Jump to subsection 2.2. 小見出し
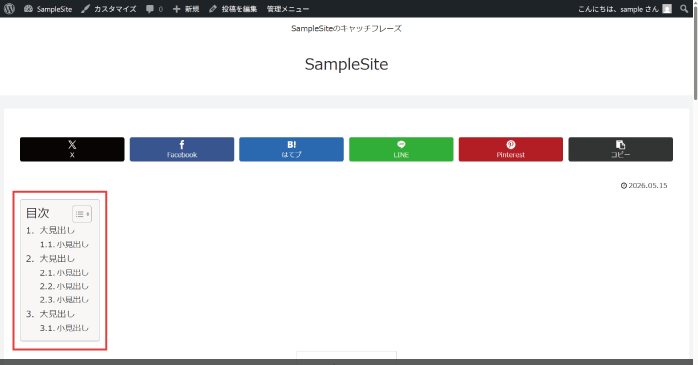 point(64,286)
